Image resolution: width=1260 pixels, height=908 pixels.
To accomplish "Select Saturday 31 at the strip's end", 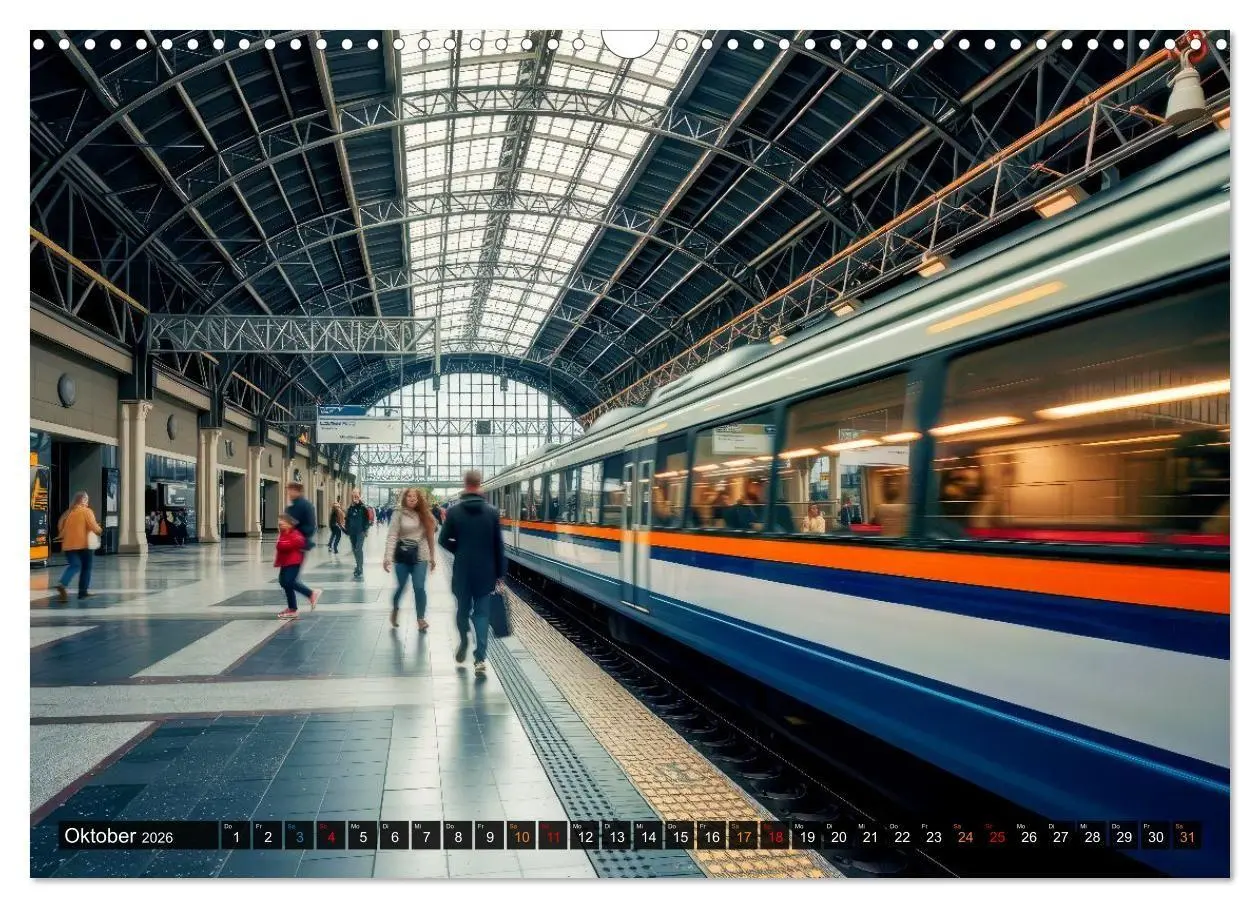I will click(x=1187, y=836).
